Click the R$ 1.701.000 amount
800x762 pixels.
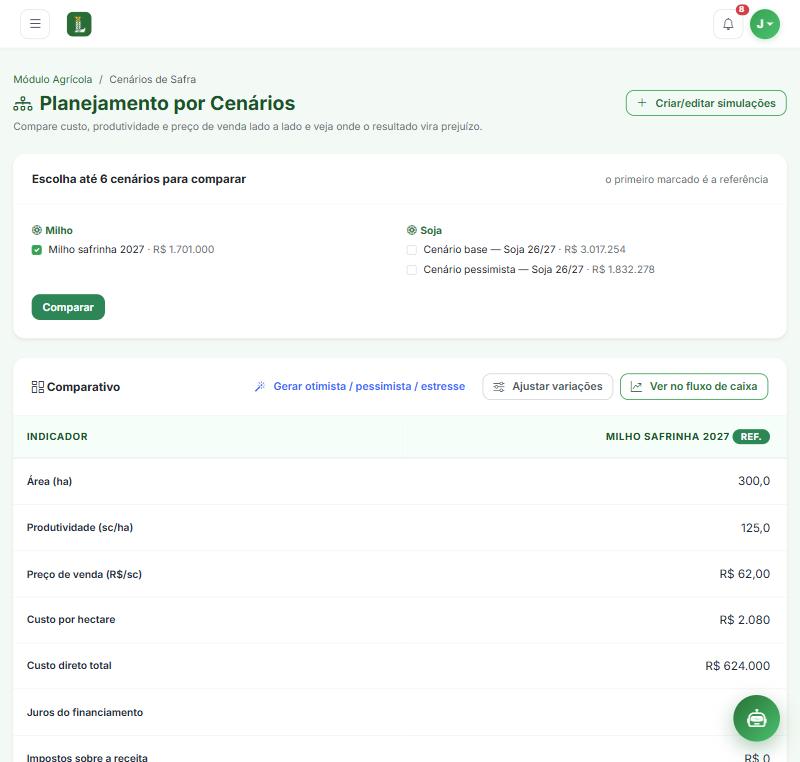click(x=184, y=249)
